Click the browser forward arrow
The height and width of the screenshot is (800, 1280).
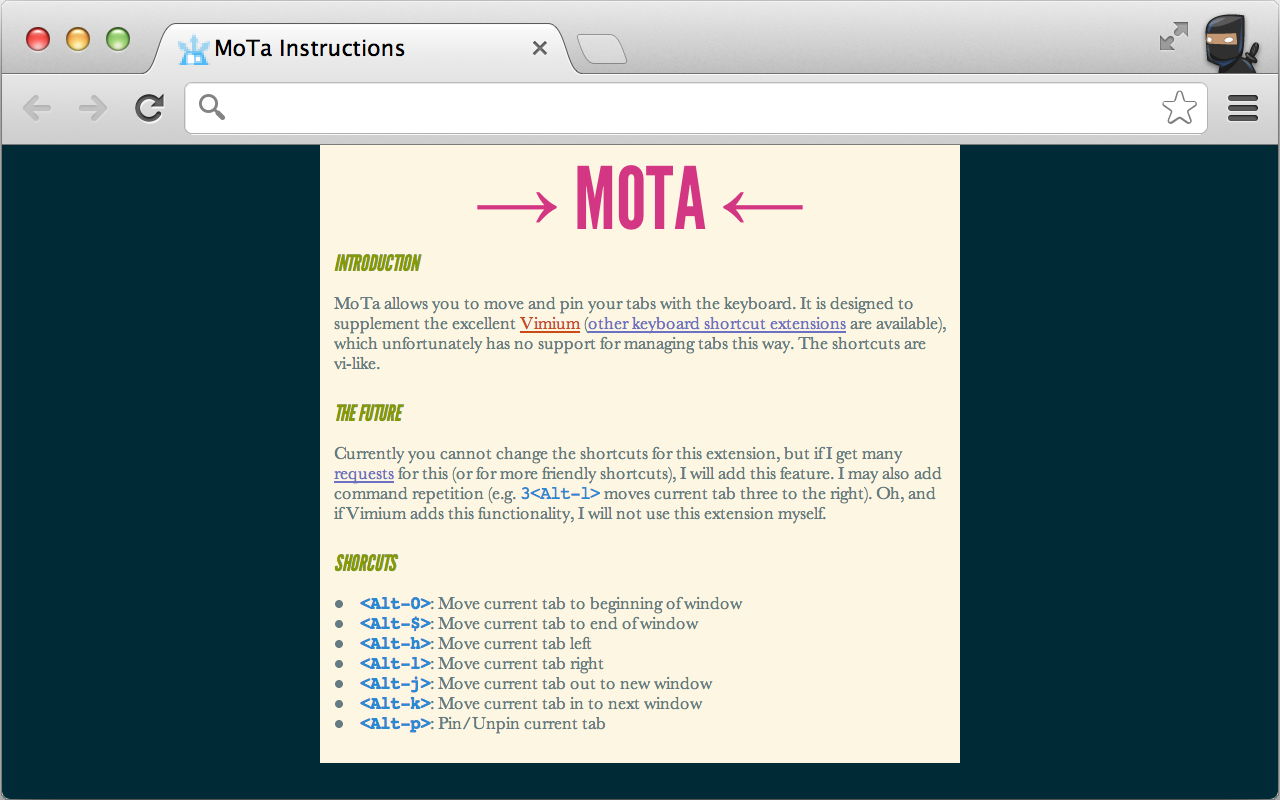click(x=93, y=108)
